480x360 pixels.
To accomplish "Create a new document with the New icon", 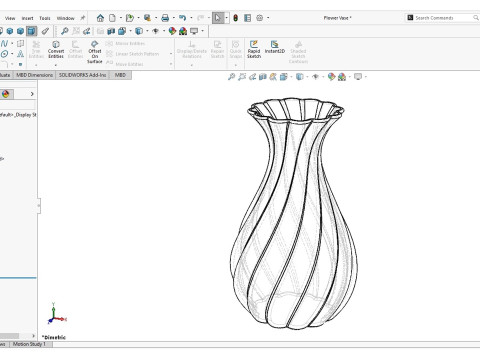I will tap(113, 18).
